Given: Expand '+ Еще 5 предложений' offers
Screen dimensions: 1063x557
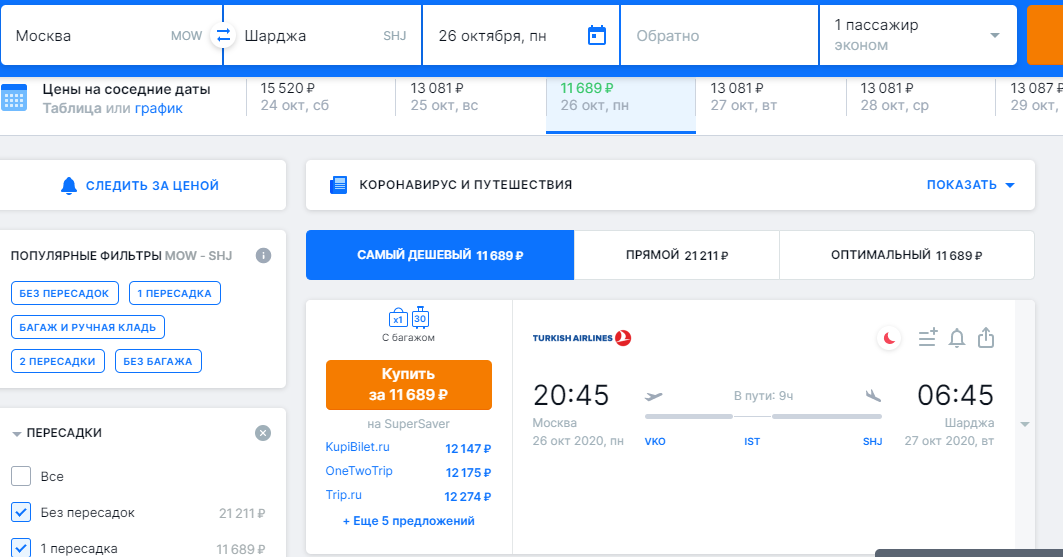Looking at the screenshot, I should pyautogui.click(x=409, y=521).
